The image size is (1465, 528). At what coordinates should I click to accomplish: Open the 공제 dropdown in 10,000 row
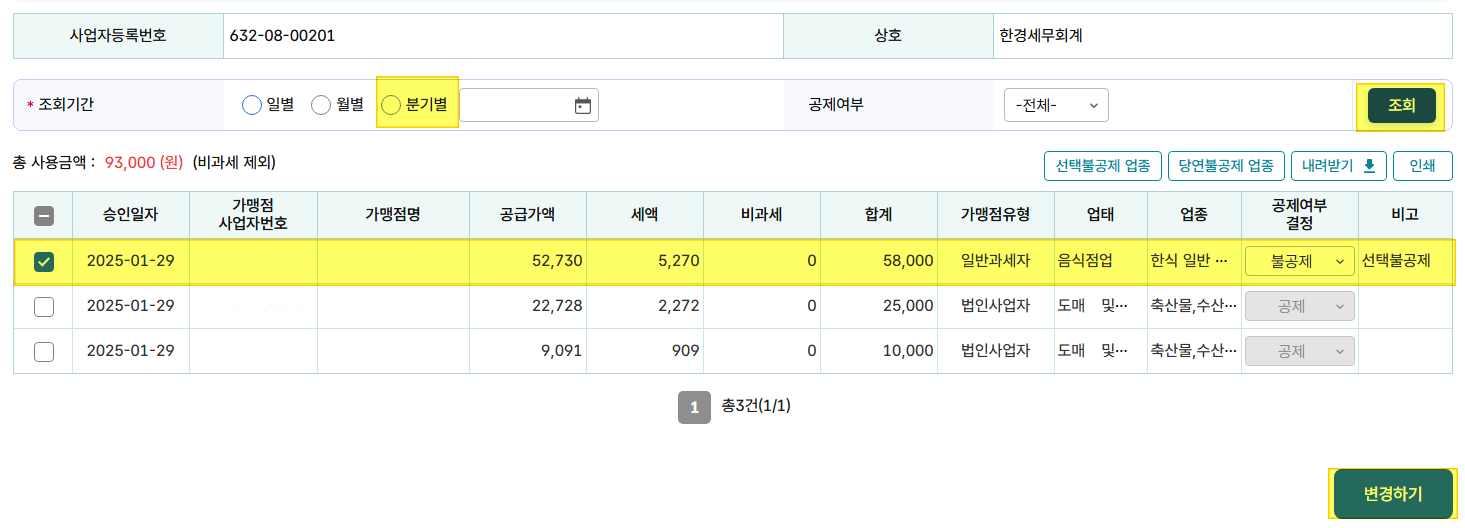pos(1299,351)
